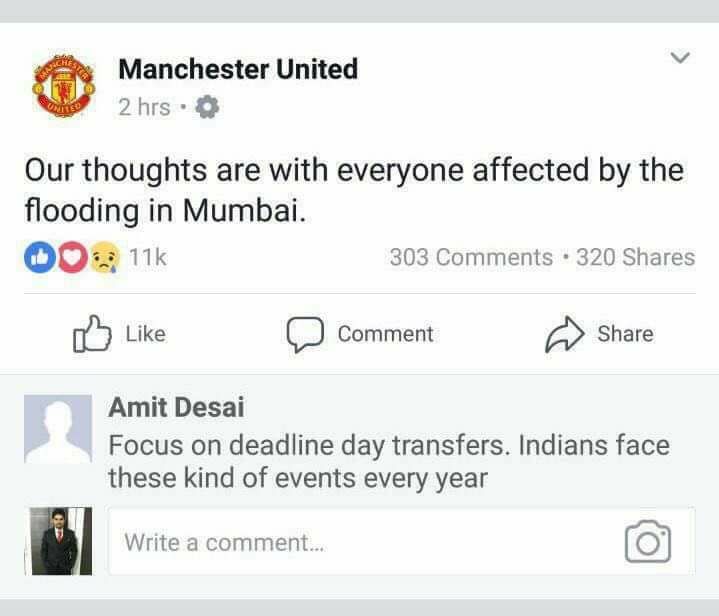Viewport: 719px width, 616px height.
Task: Click your own profile photo beside comment box
Action: [60, 540]
